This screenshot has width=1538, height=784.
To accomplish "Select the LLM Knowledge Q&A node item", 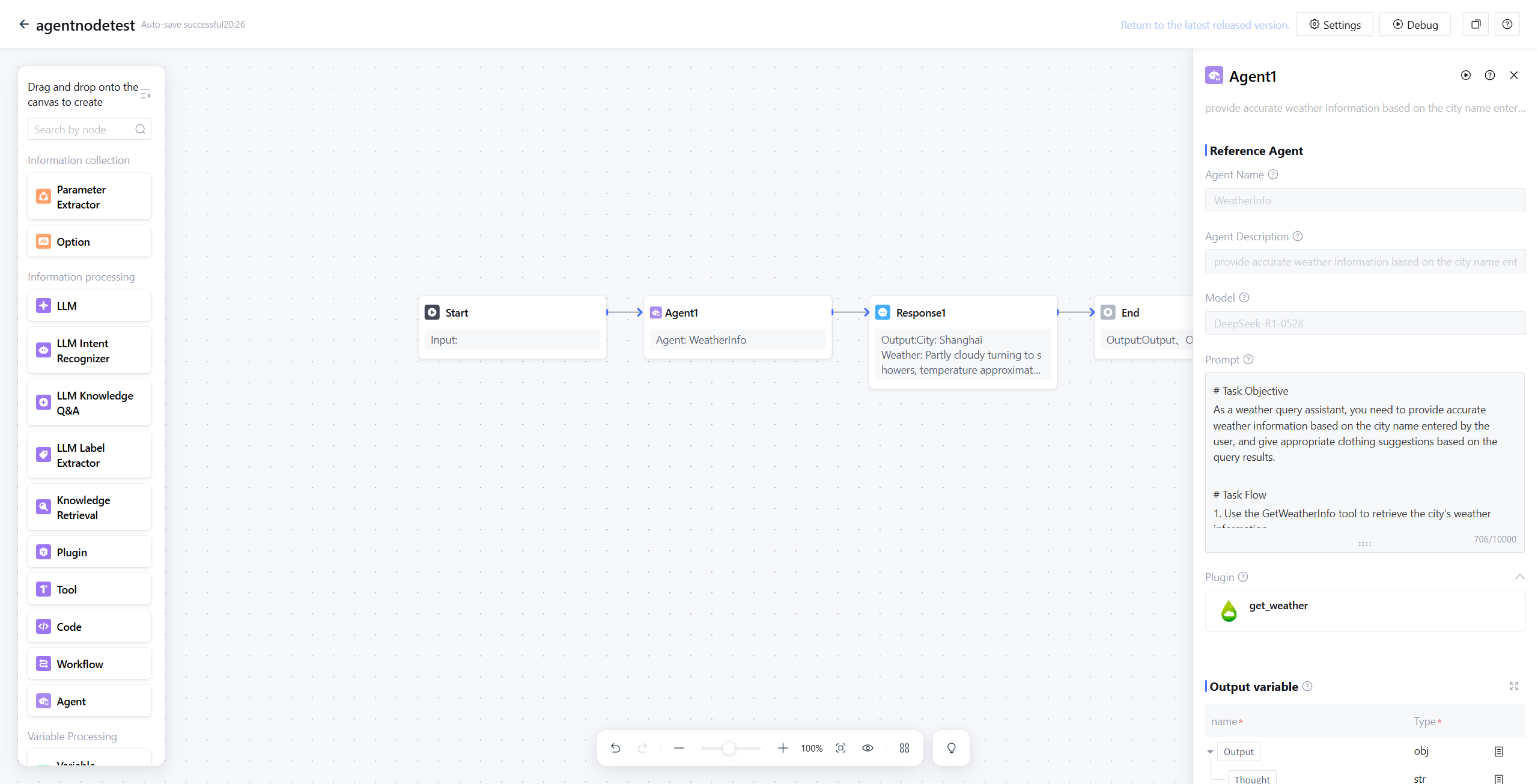I will point(90,403).
